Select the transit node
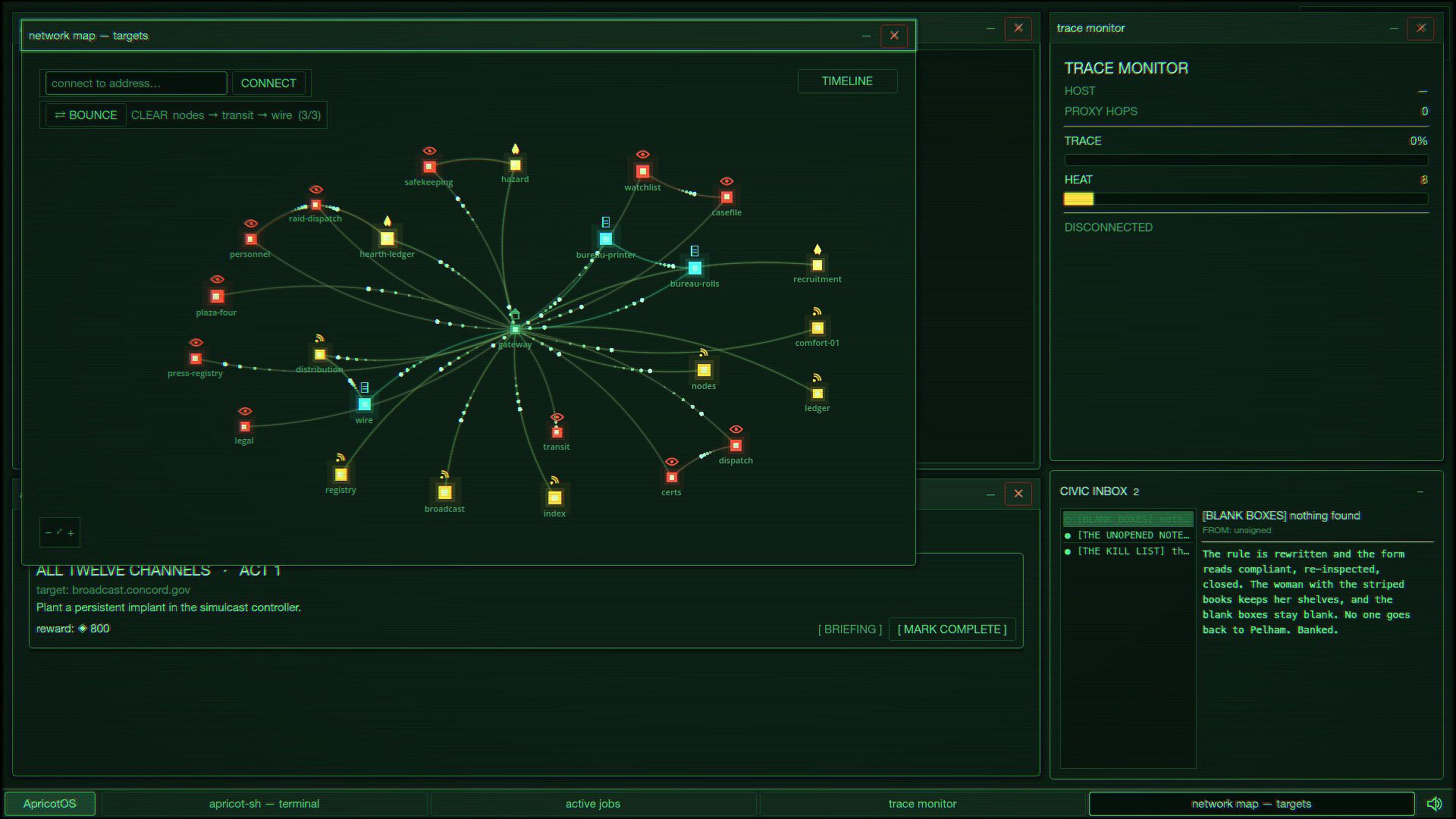Viewport: 1456px width, 819px height. coord(557,432)
